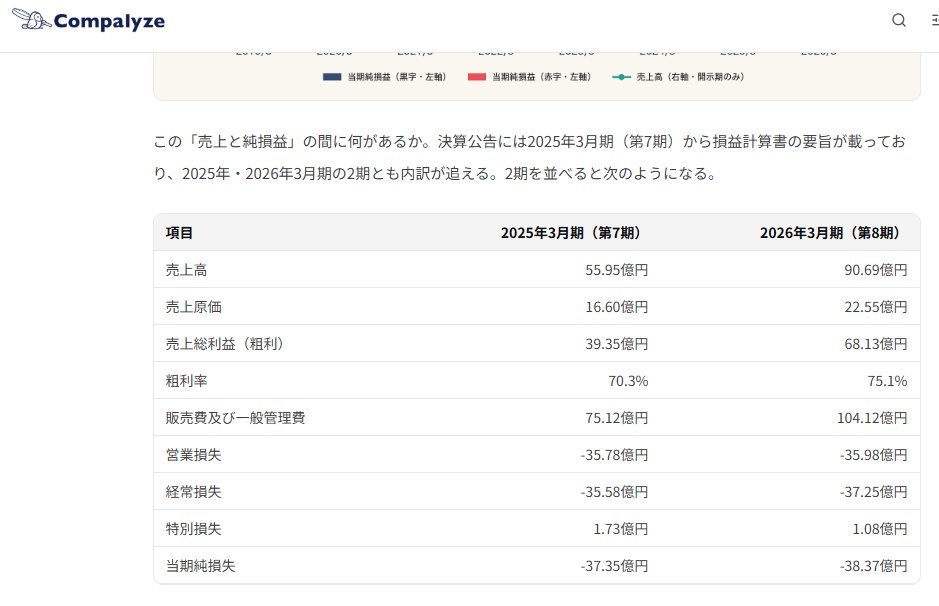Click the -35.58億円 cell

pos(614,492)
